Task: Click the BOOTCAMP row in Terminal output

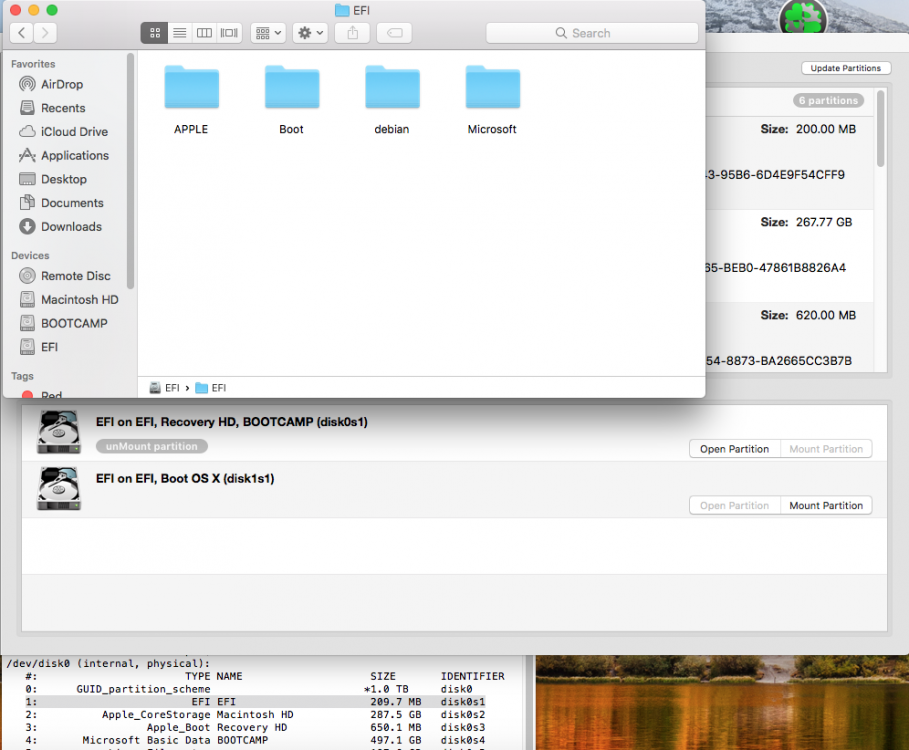Action: [255, 741]
